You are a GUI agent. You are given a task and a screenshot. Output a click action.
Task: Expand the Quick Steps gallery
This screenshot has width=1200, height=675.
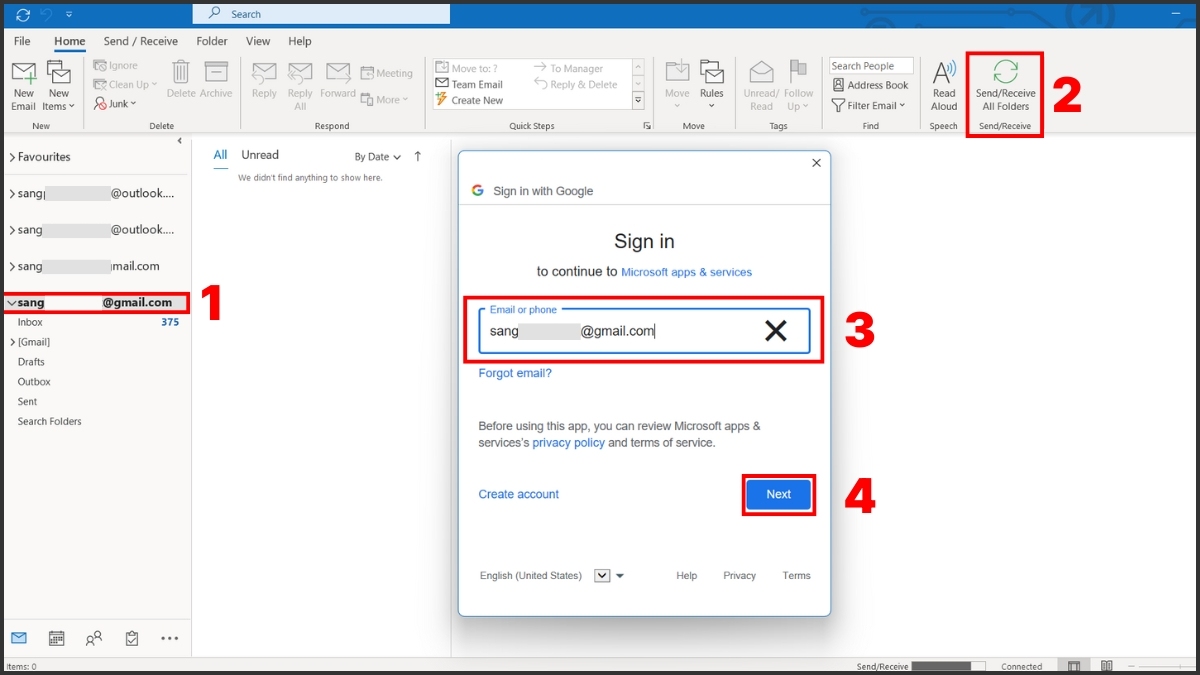(x=638, y=102)
